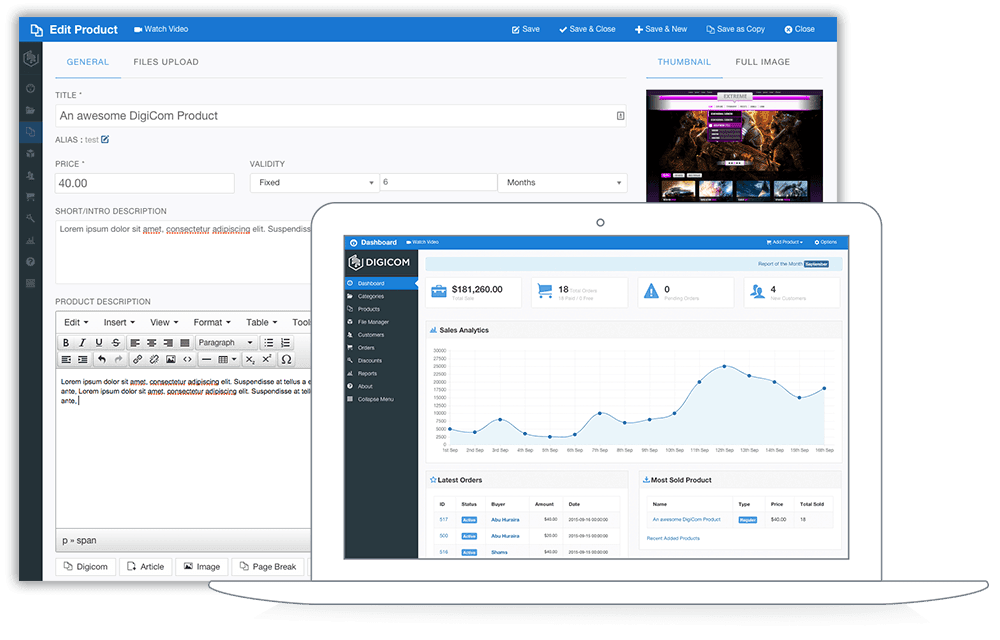
Task: Insert a link using the chain icon
Action: pyautogui.click(x=137, y=359)
